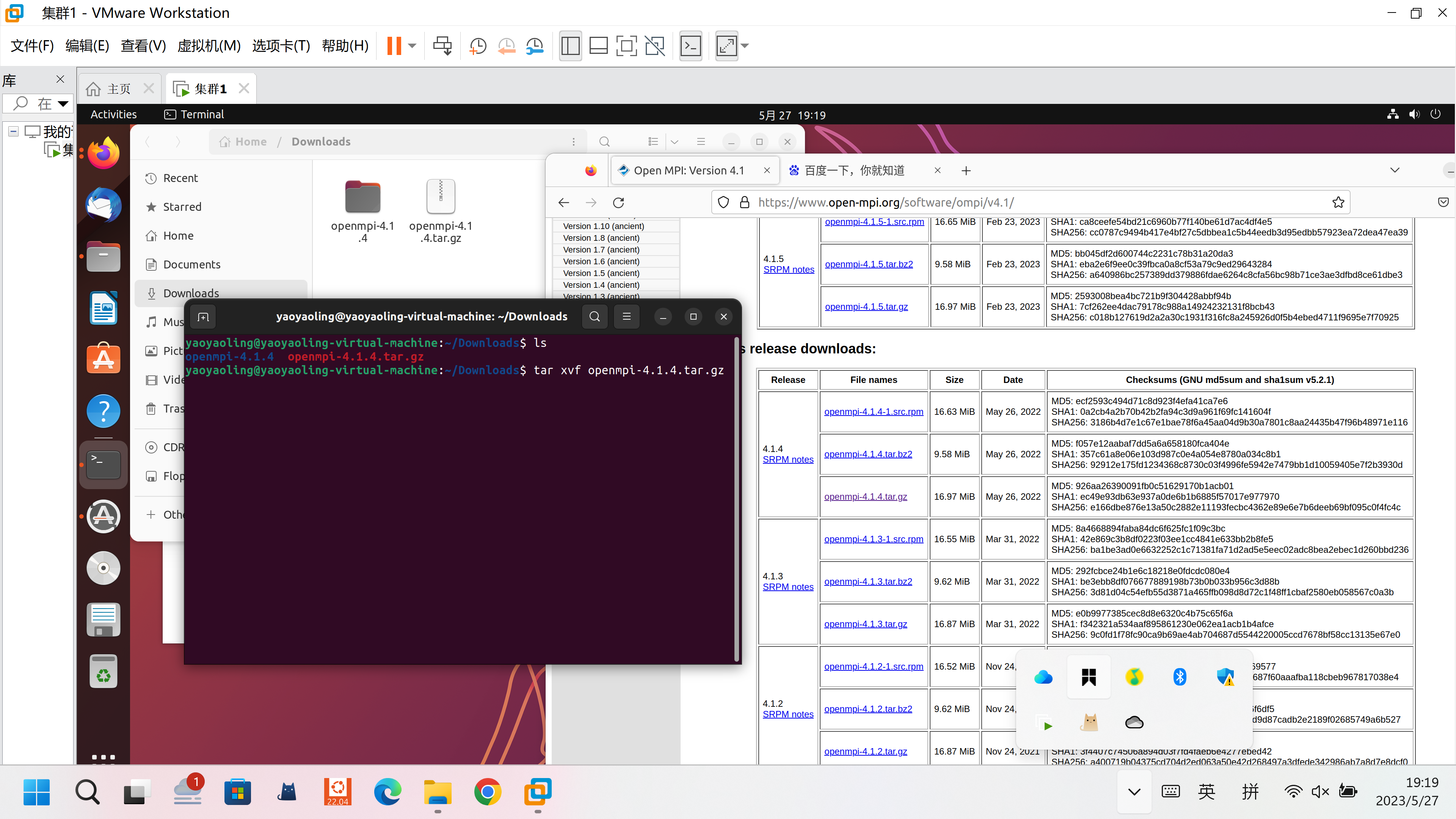
Task: Open Help from the Ubuntu dock
Action: click(x=104, y=411)
